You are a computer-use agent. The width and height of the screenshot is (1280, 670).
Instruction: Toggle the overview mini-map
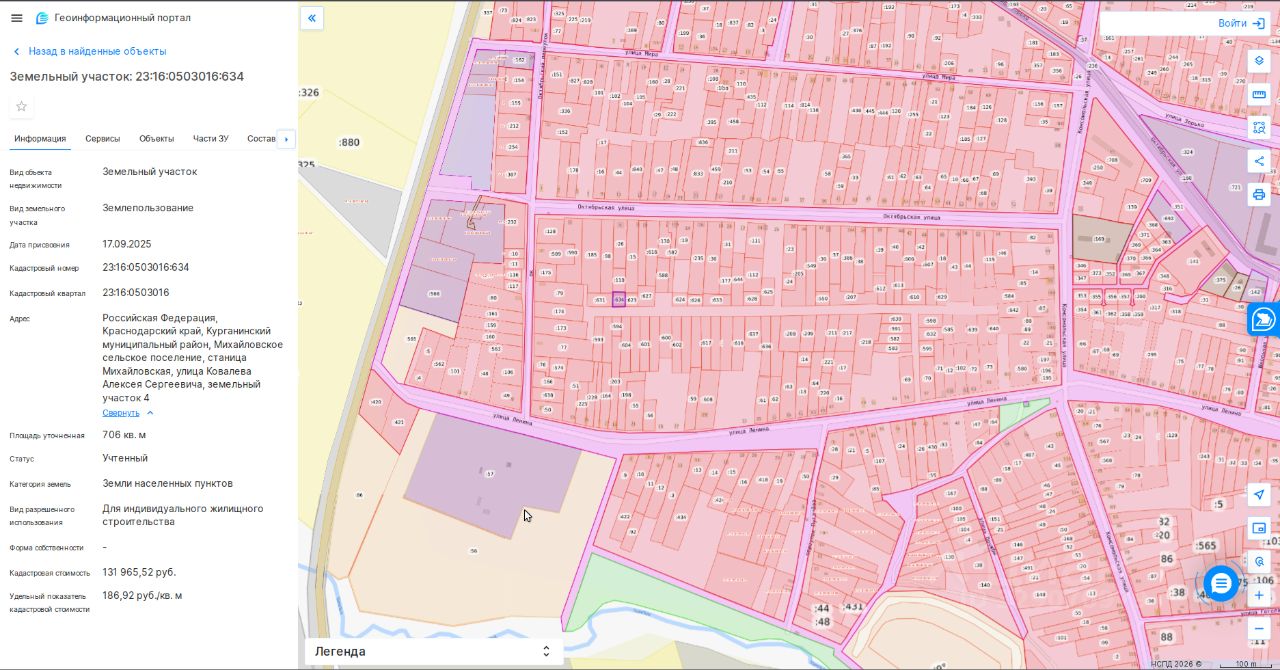(x=1259, y=528)
